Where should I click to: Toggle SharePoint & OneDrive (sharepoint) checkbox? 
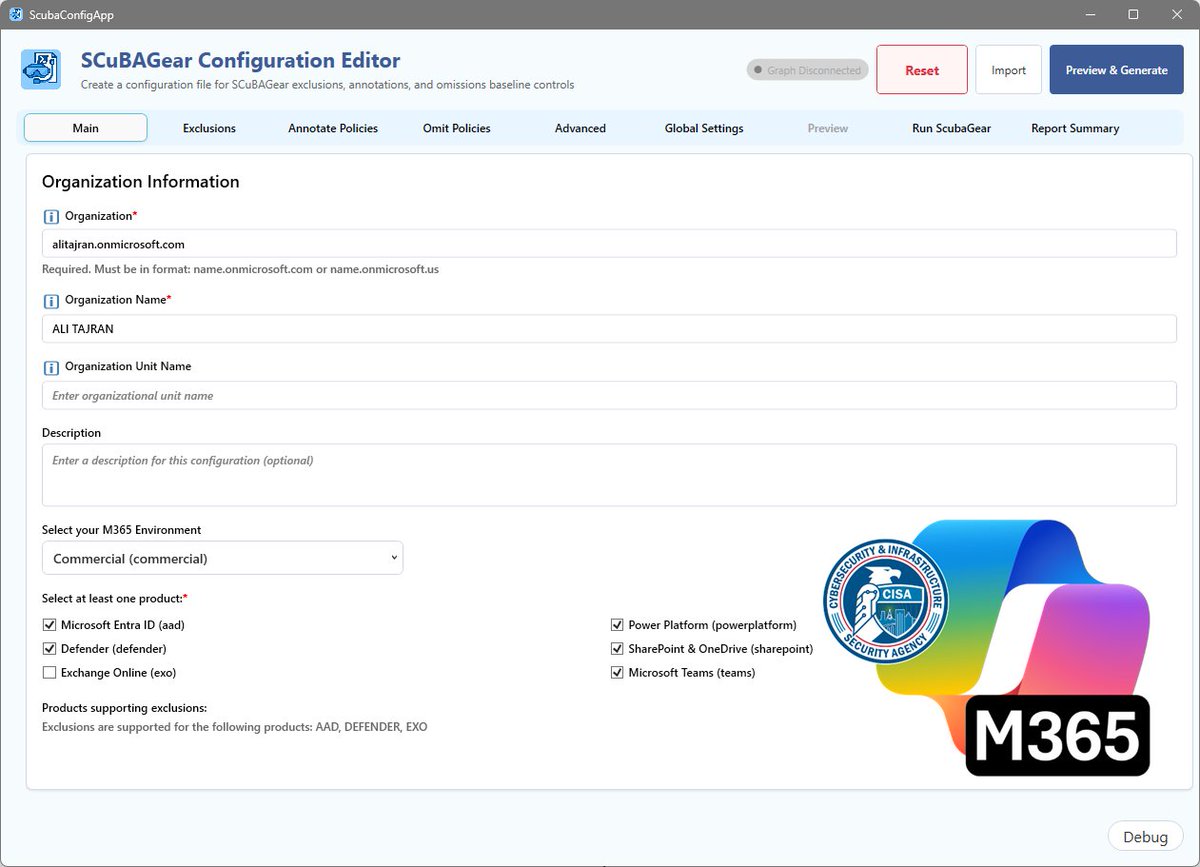tap(617, 649)
